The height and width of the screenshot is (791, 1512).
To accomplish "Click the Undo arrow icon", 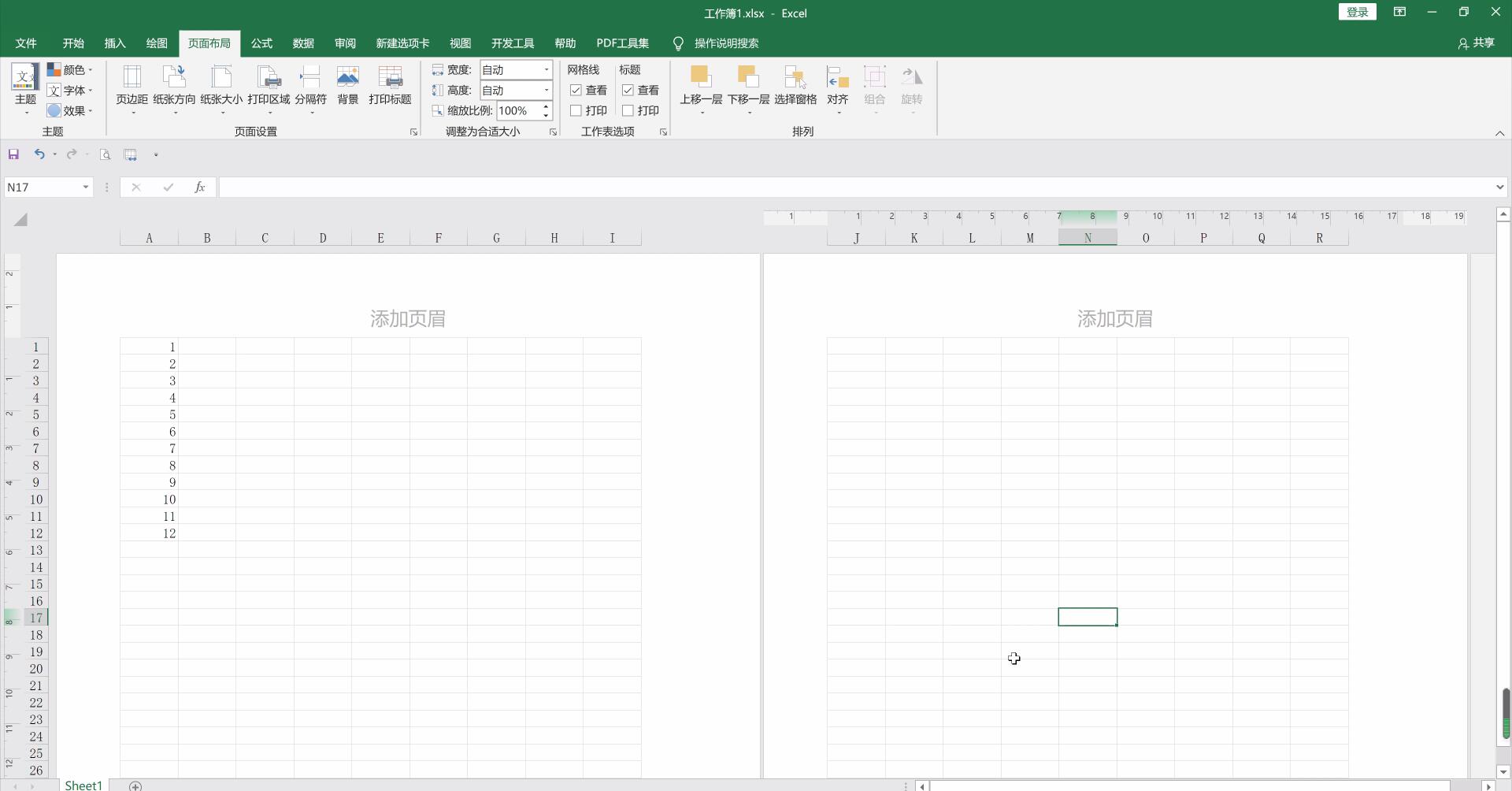I will coord(39,154).
